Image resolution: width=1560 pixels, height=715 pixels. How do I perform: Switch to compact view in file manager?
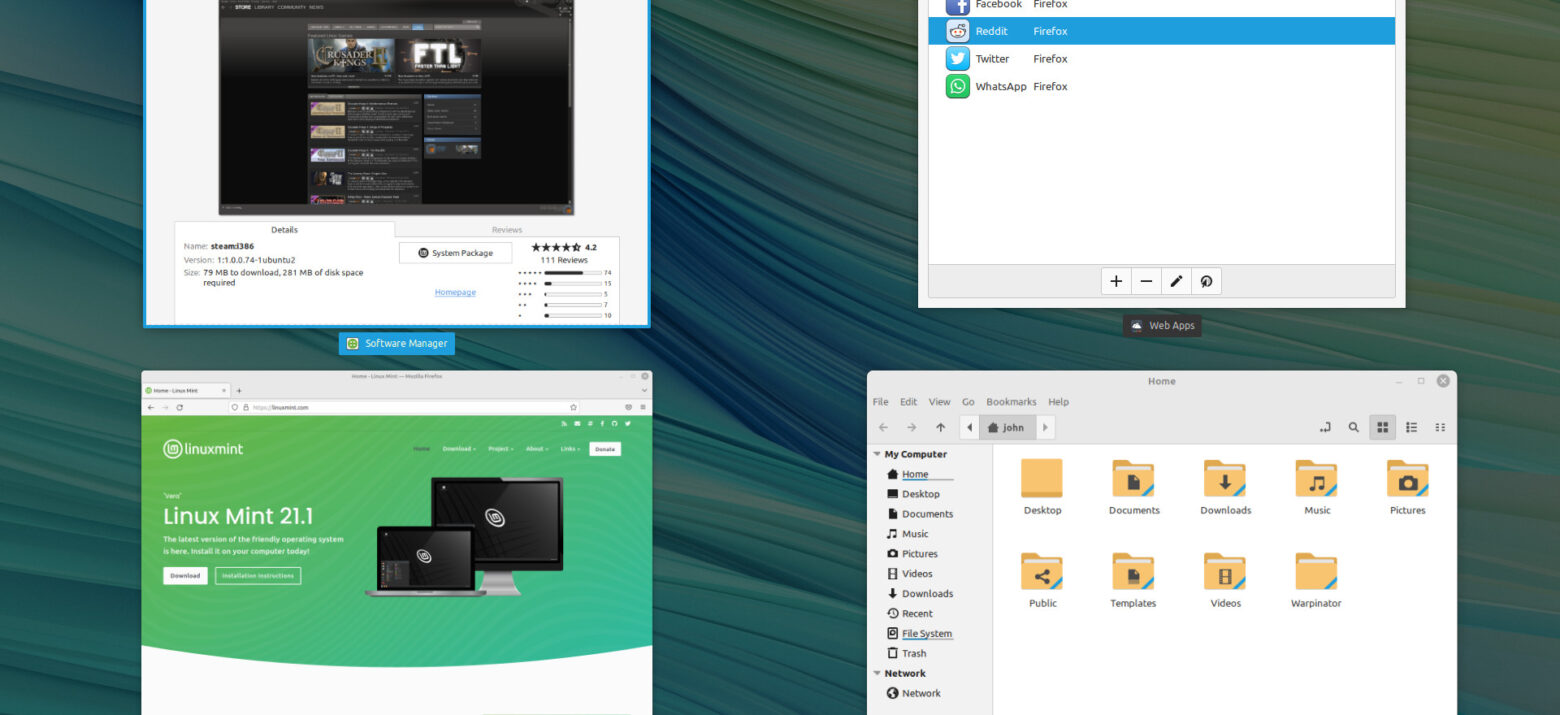click(1440, 427)
